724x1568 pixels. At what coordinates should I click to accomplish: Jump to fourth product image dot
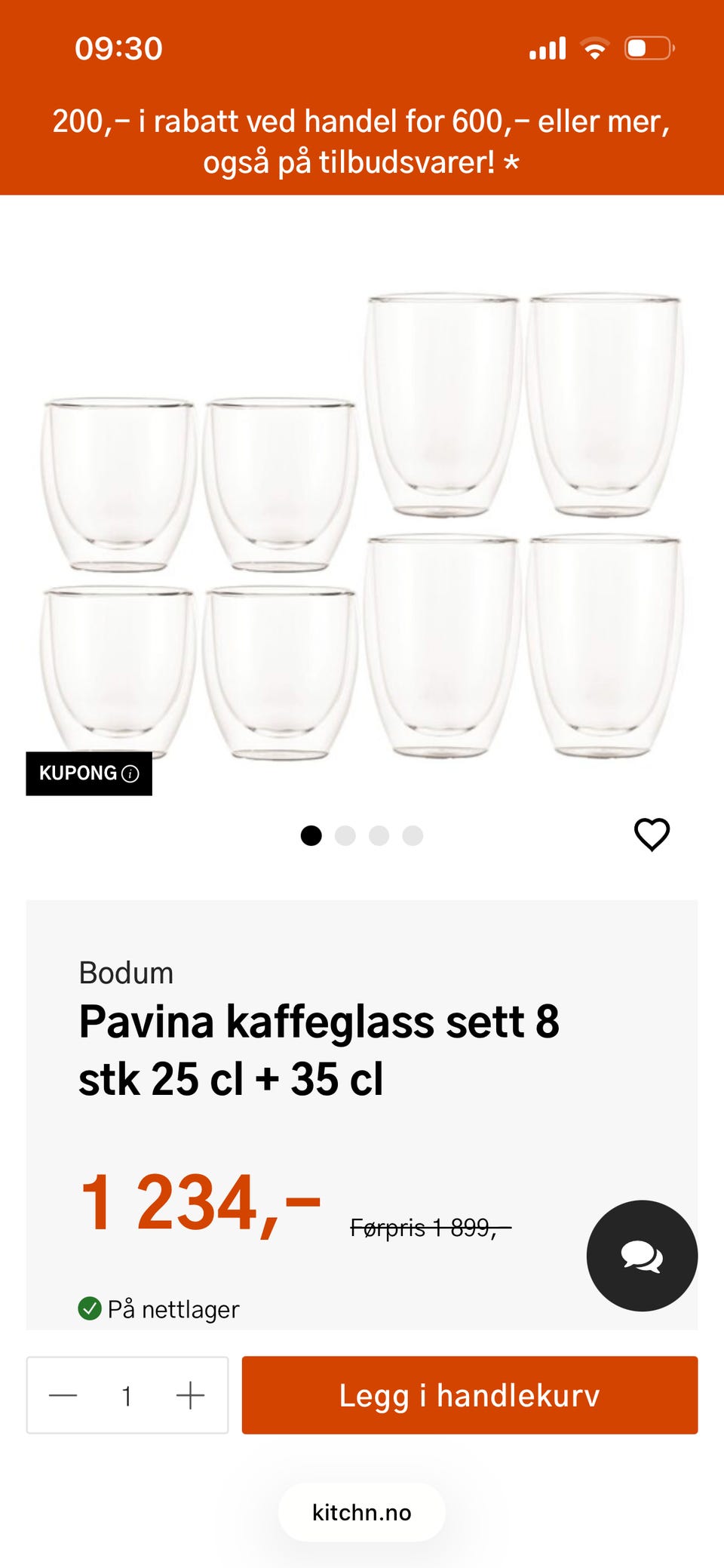point(413,835)
